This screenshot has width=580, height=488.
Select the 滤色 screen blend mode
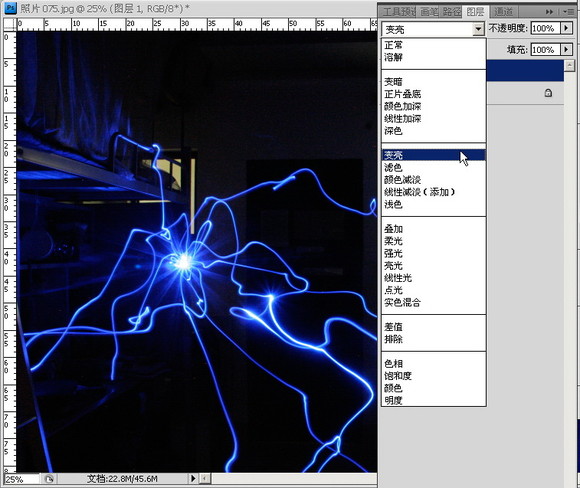click(393, 168)
